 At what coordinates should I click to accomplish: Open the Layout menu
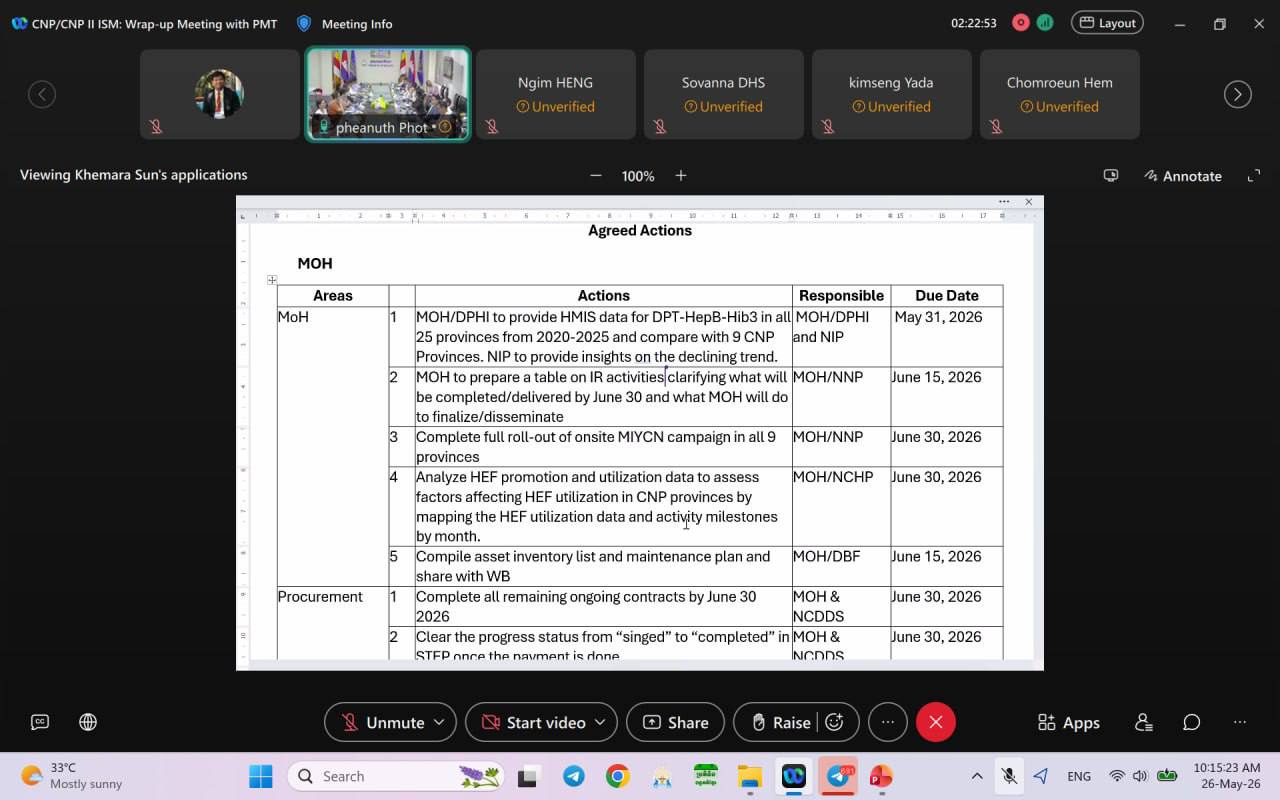click(1107, 23)
